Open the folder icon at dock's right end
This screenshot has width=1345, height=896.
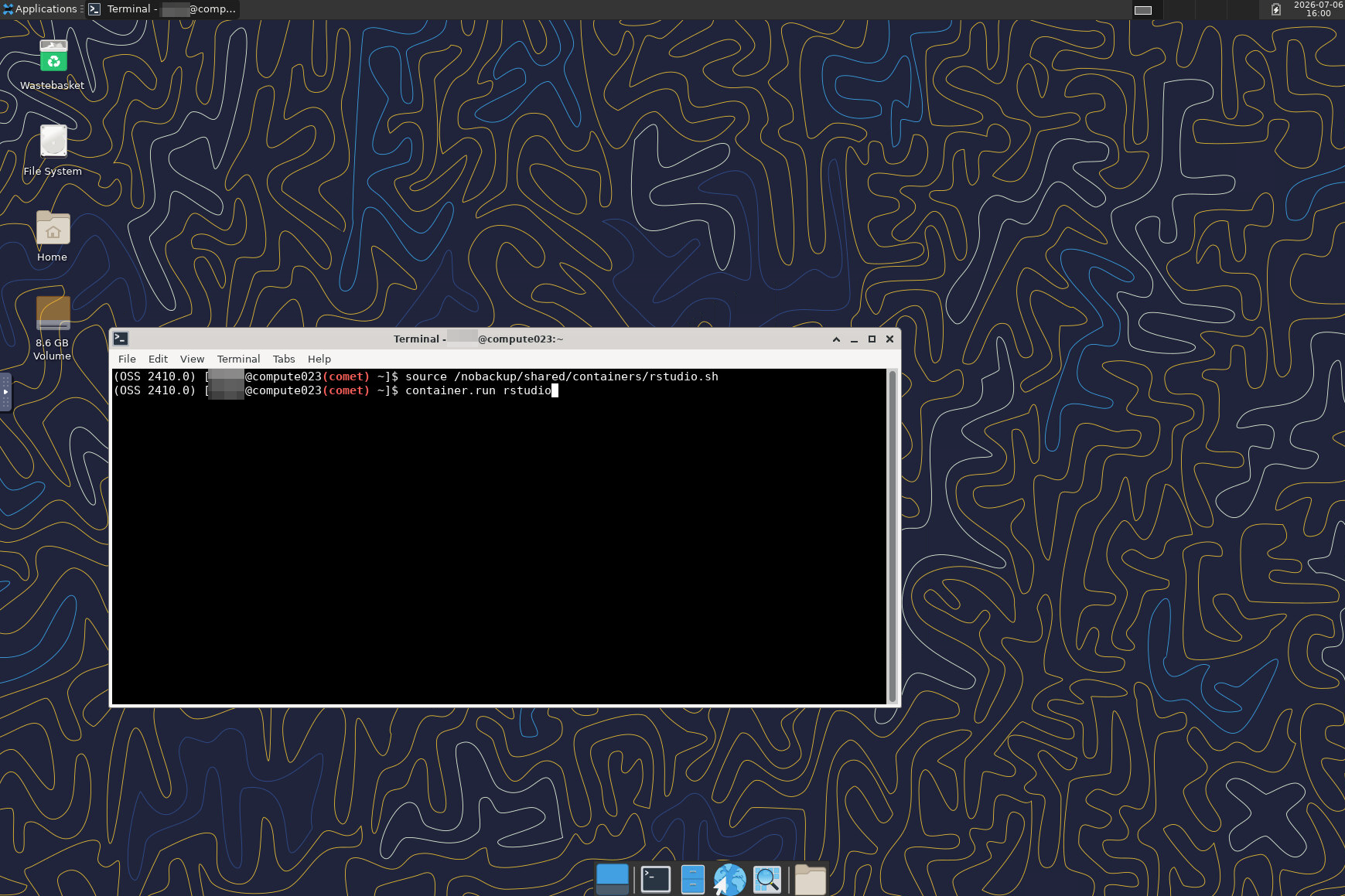(x=810, y=879)
